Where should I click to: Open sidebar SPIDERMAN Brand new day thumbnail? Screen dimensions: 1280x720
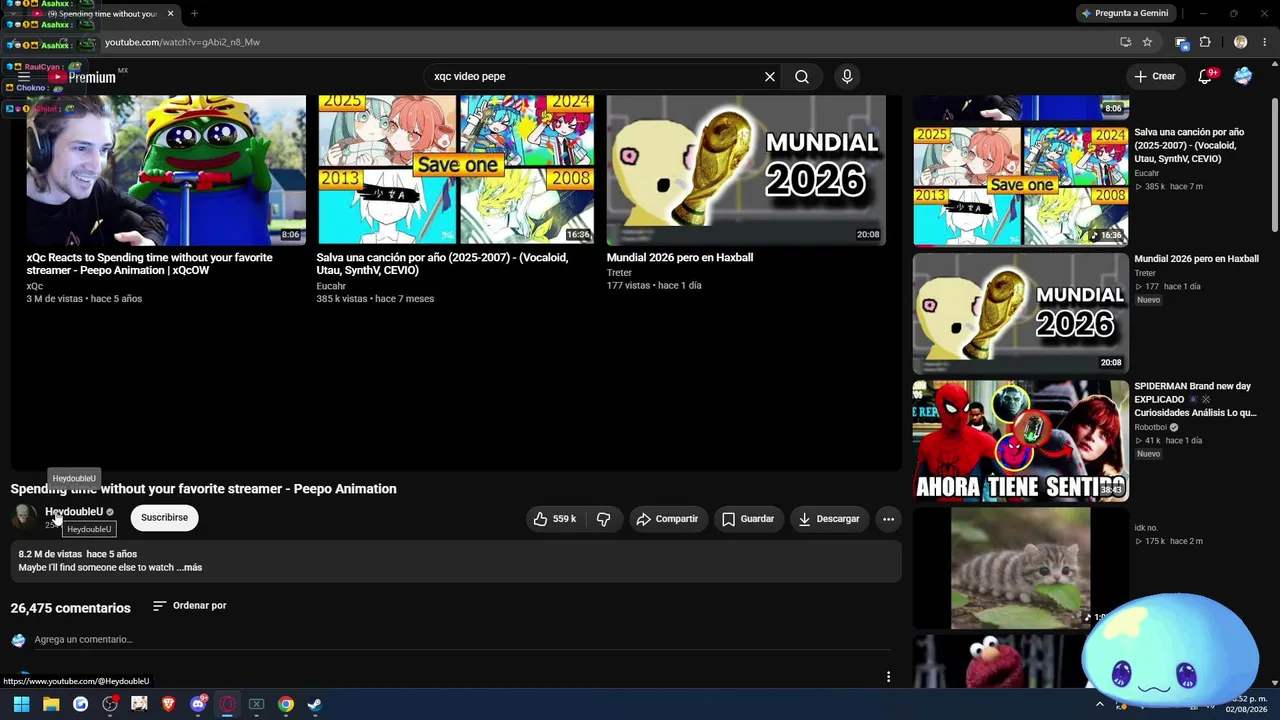coord(1020,440)
